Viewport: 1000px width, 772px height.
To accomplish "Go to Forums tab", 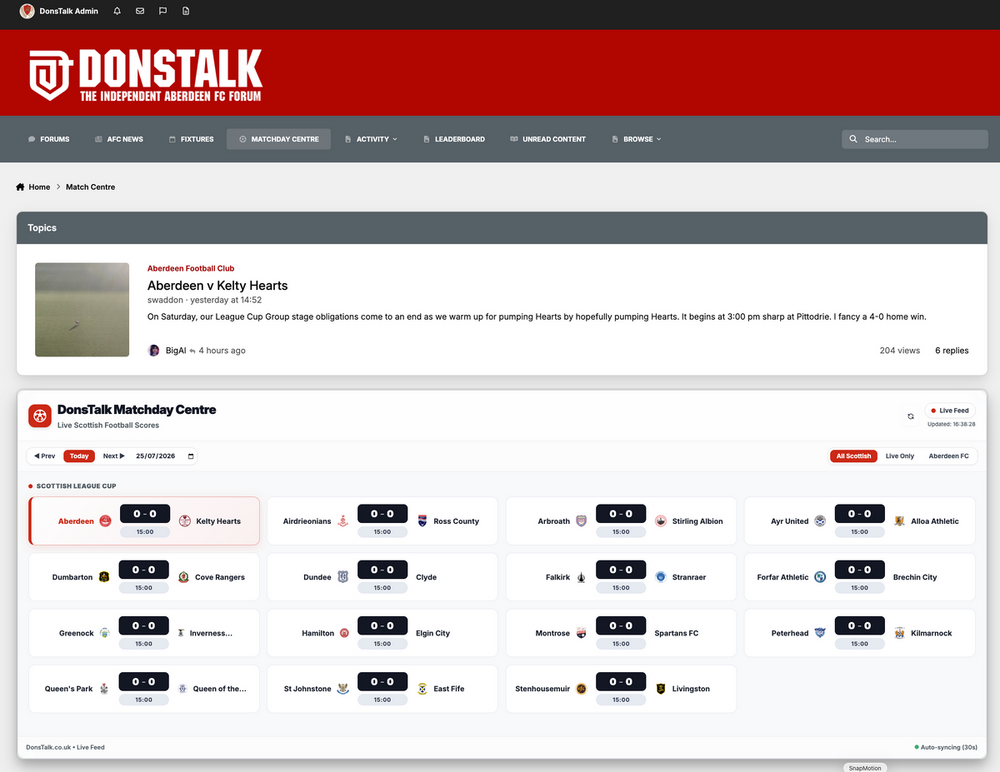I will coord(48,139).
